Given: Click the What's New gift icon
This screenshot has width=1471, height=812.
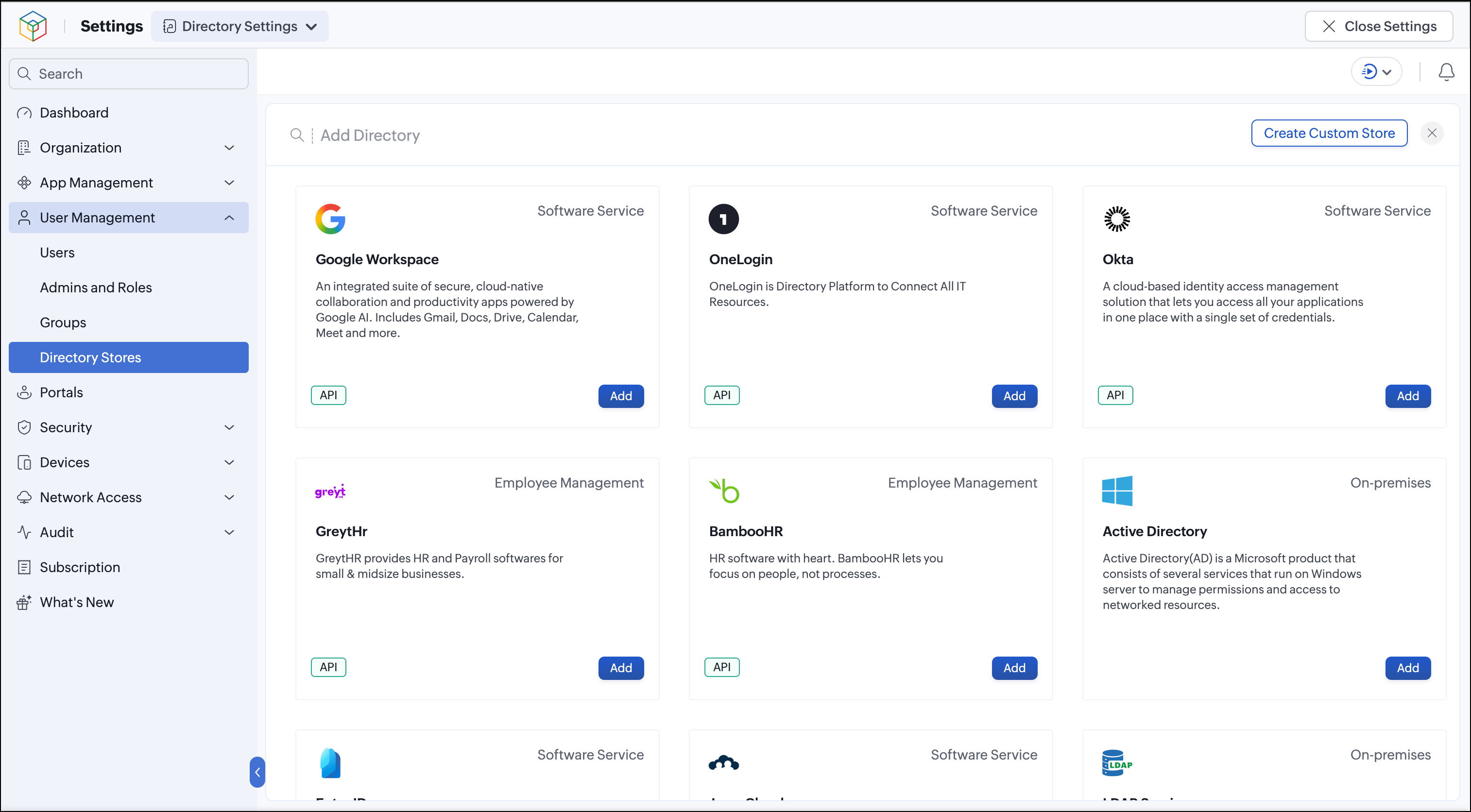Looking at the screenshot, I should click(x=24, y=602).
